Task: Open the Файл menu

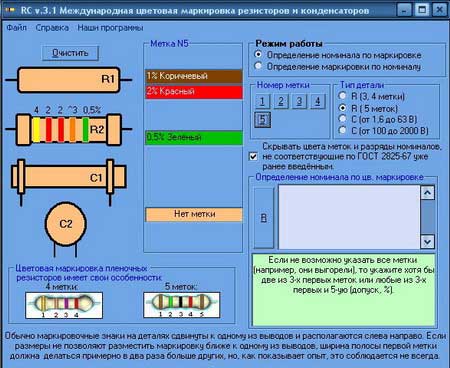Action: coord(16,28)
